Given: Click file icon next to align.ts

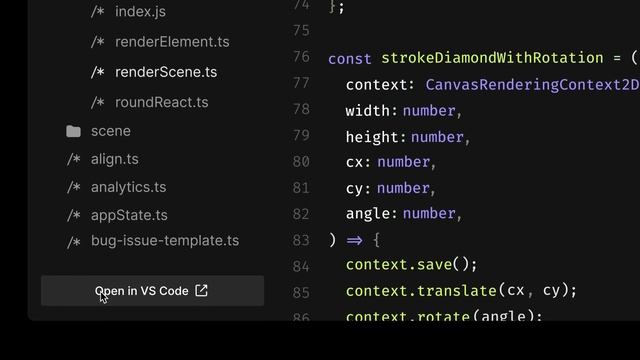Looking at the screenshot, I should point(74,159).
